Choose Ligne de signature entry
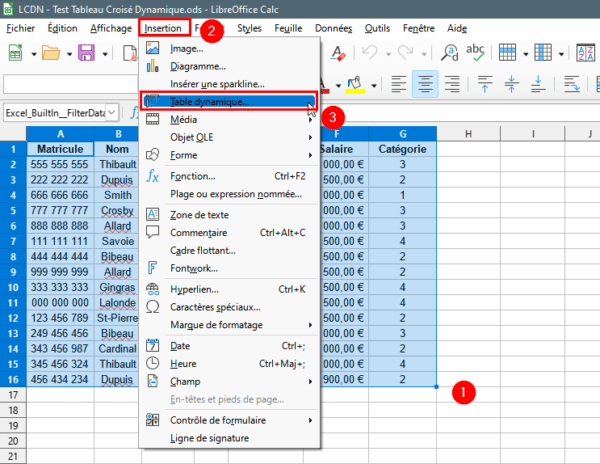The image size is (600, 464). 229,438
